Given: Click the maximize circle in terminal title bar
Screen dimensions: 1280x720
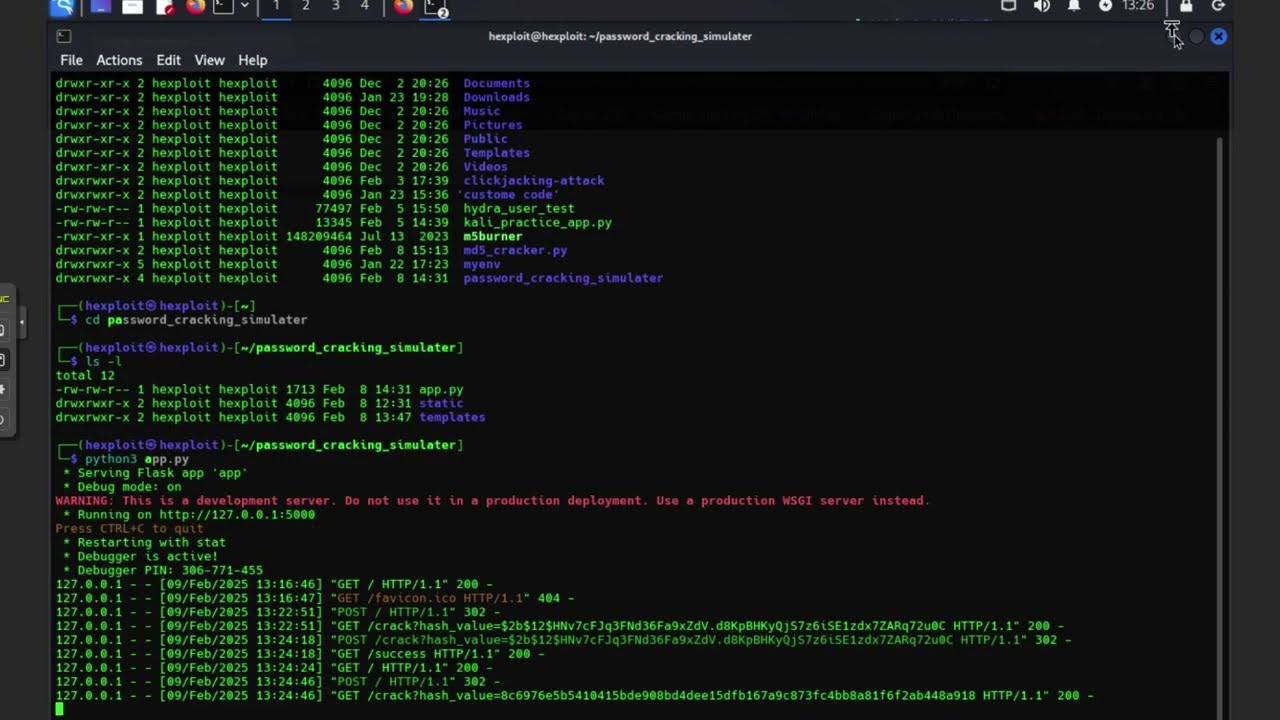Looking at the screenshot, I should [x=1196, y=36].
